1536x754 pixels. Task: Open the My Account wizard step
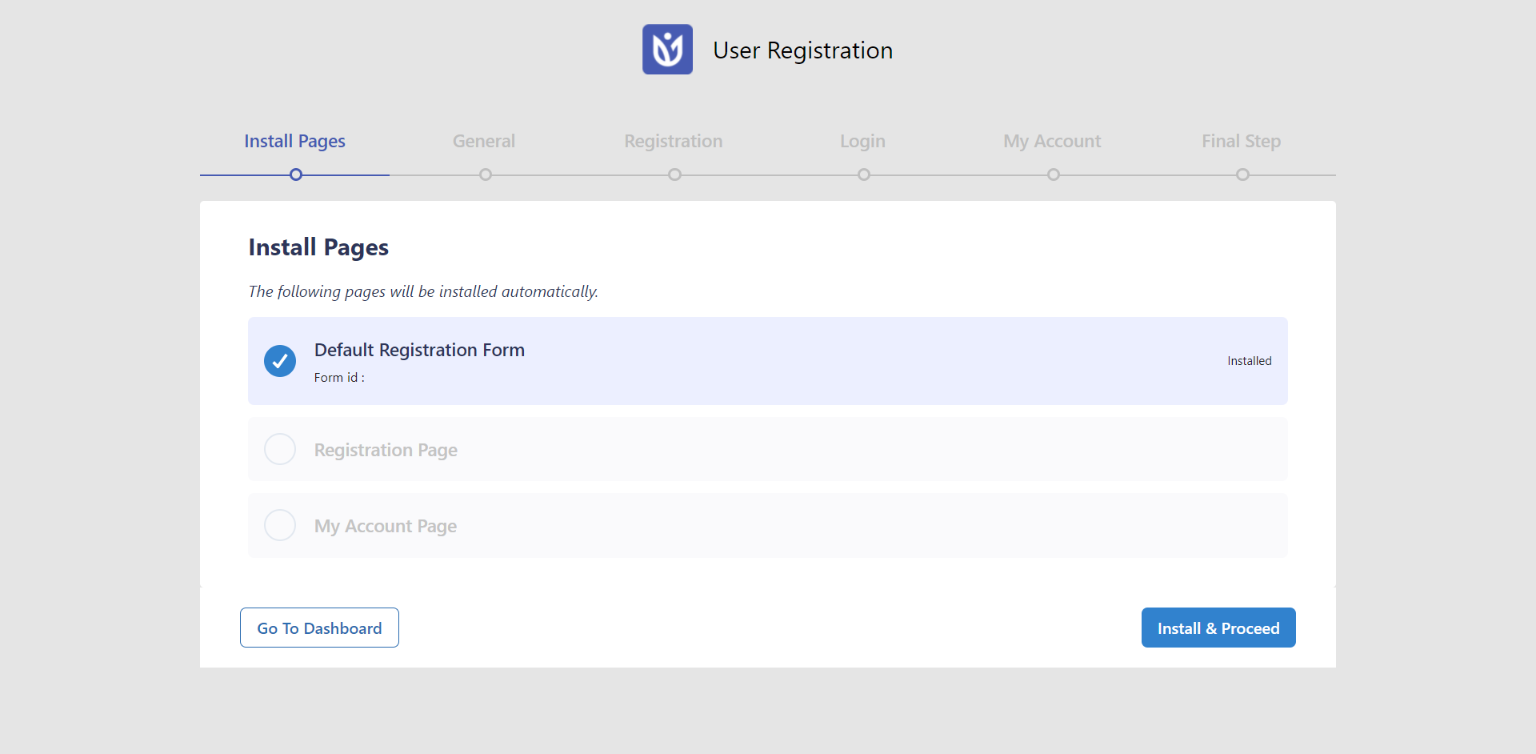point(1052,141)
